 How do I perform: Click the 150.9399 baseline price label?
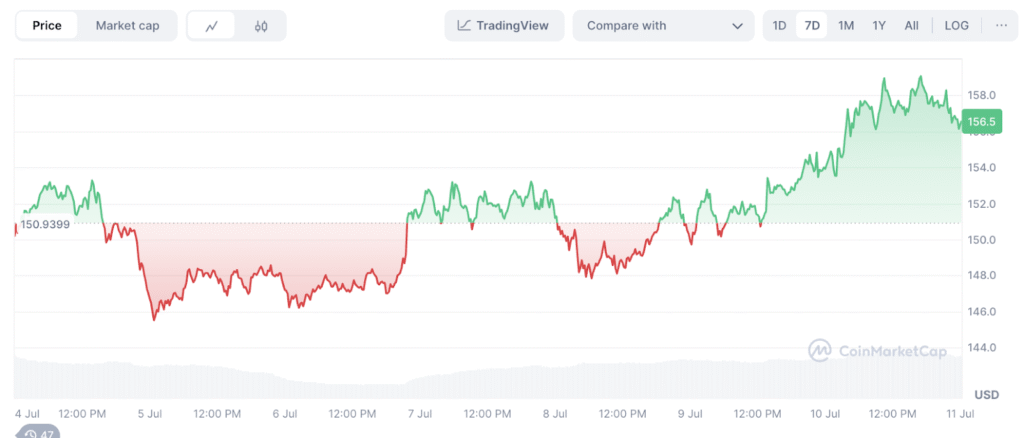tap(45, 224)
